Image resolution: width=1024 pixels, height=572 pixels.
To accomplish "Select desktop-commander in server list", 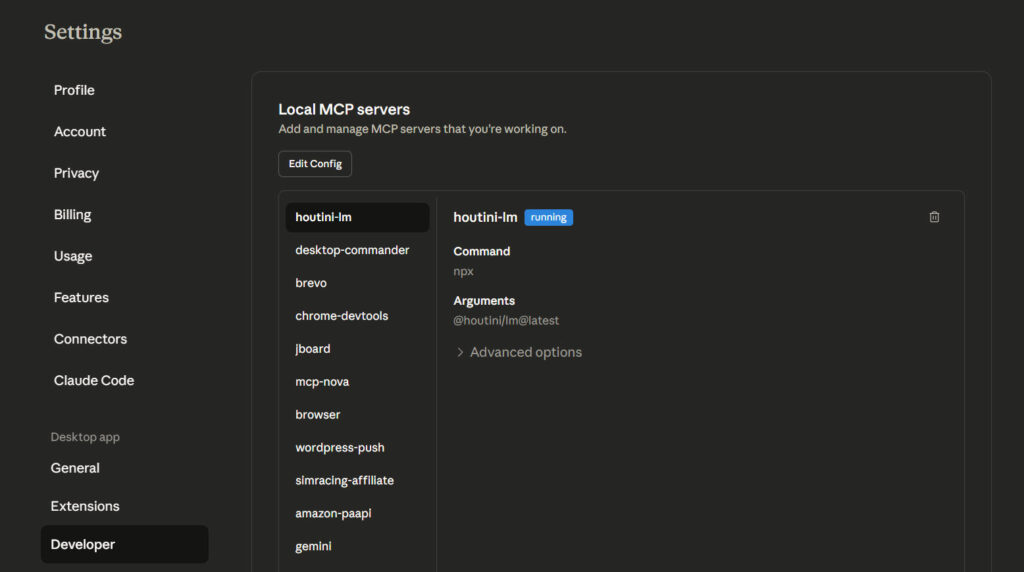I will click(352, 250).
